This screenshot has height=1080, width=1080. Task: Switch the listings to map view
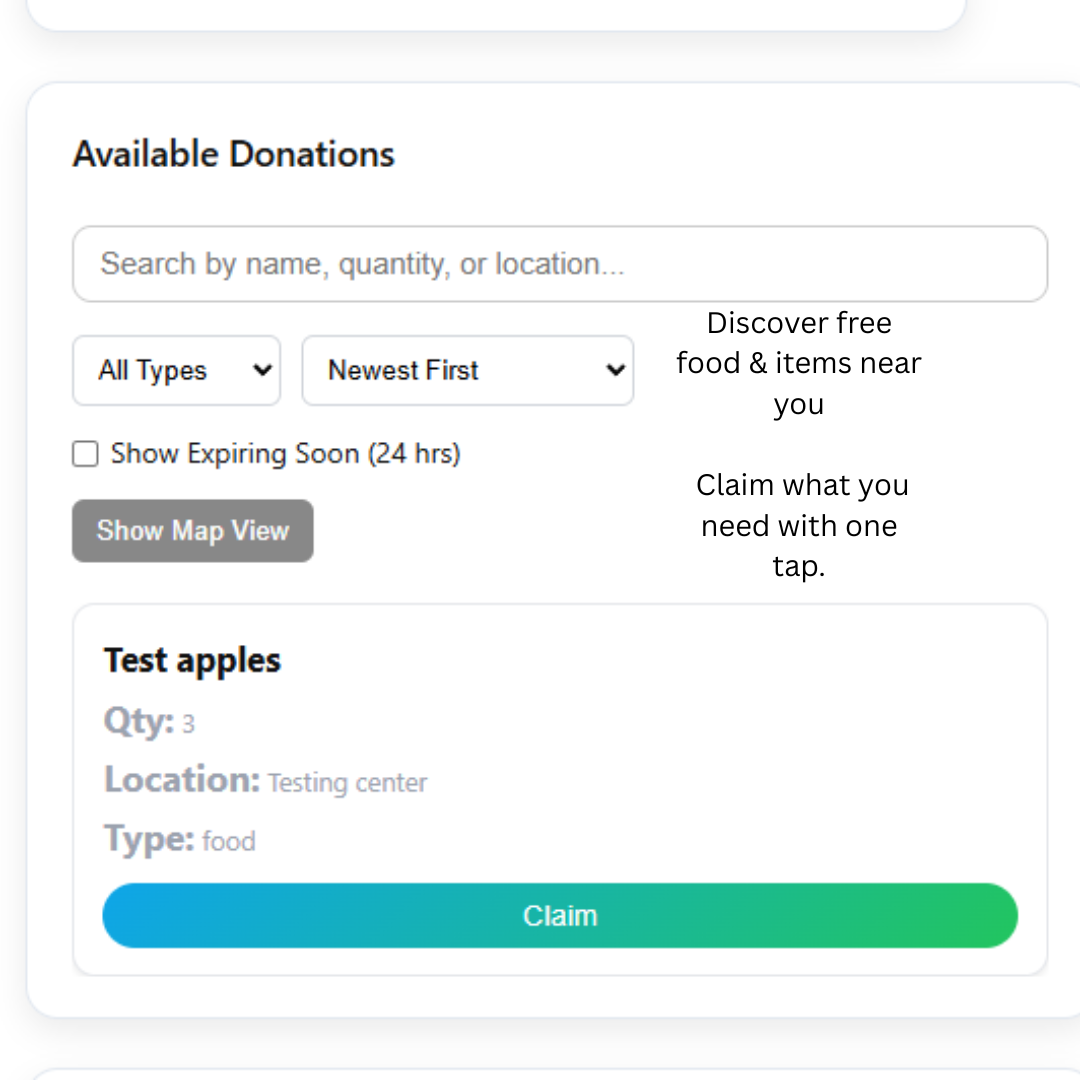pyautogui.click(x=192, y=530)
